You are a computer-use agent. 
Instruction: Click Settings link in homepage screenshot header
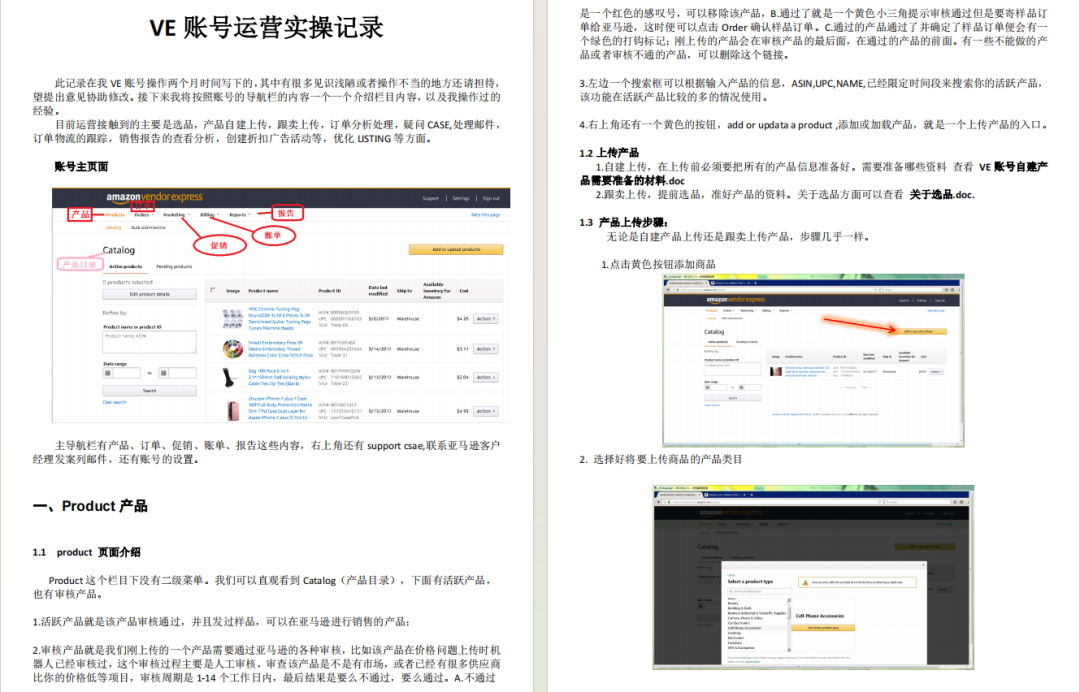461,198
